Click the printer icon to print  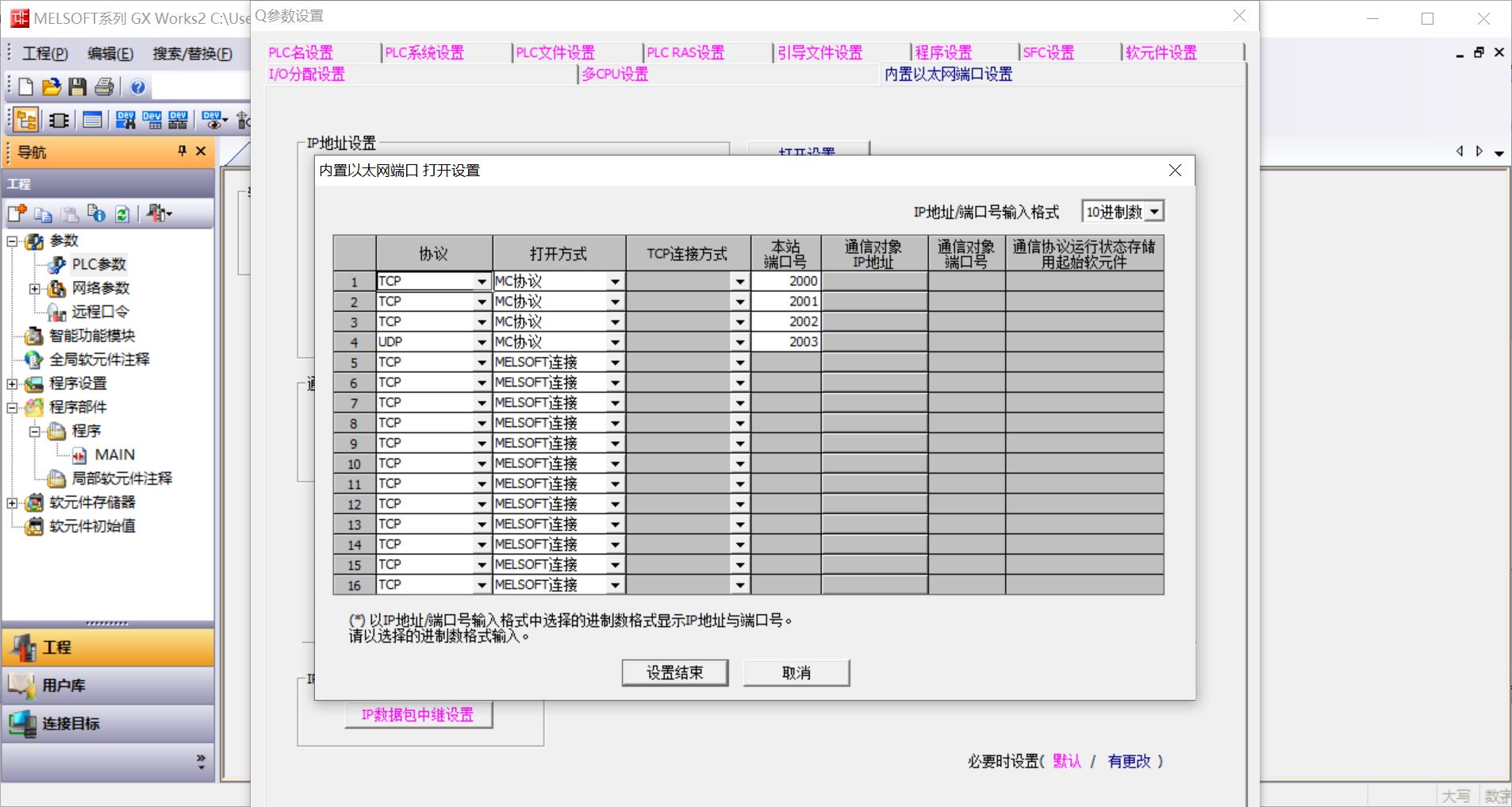pyautogui.click(x=104, y=87)
